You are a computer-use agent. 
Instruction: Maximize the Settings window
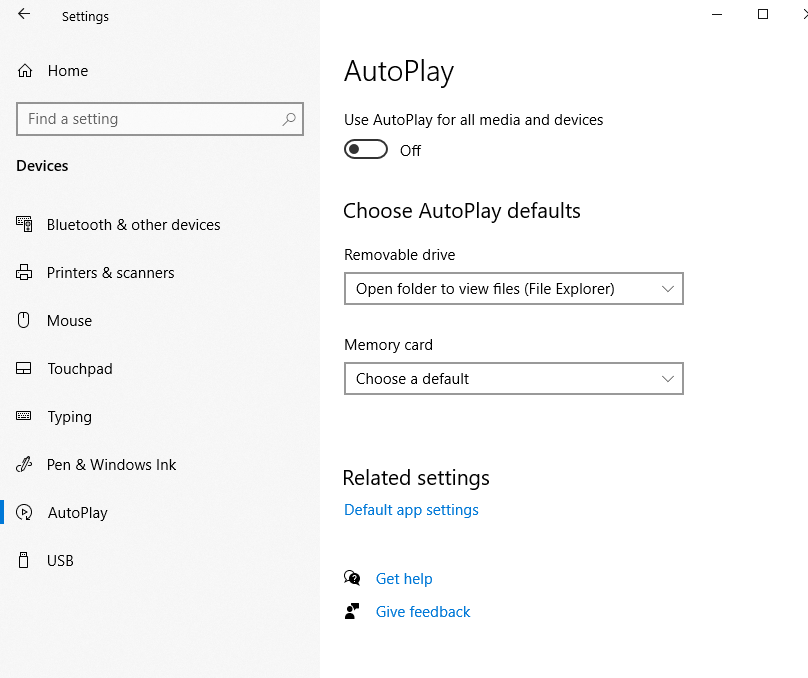click(763, 14)
